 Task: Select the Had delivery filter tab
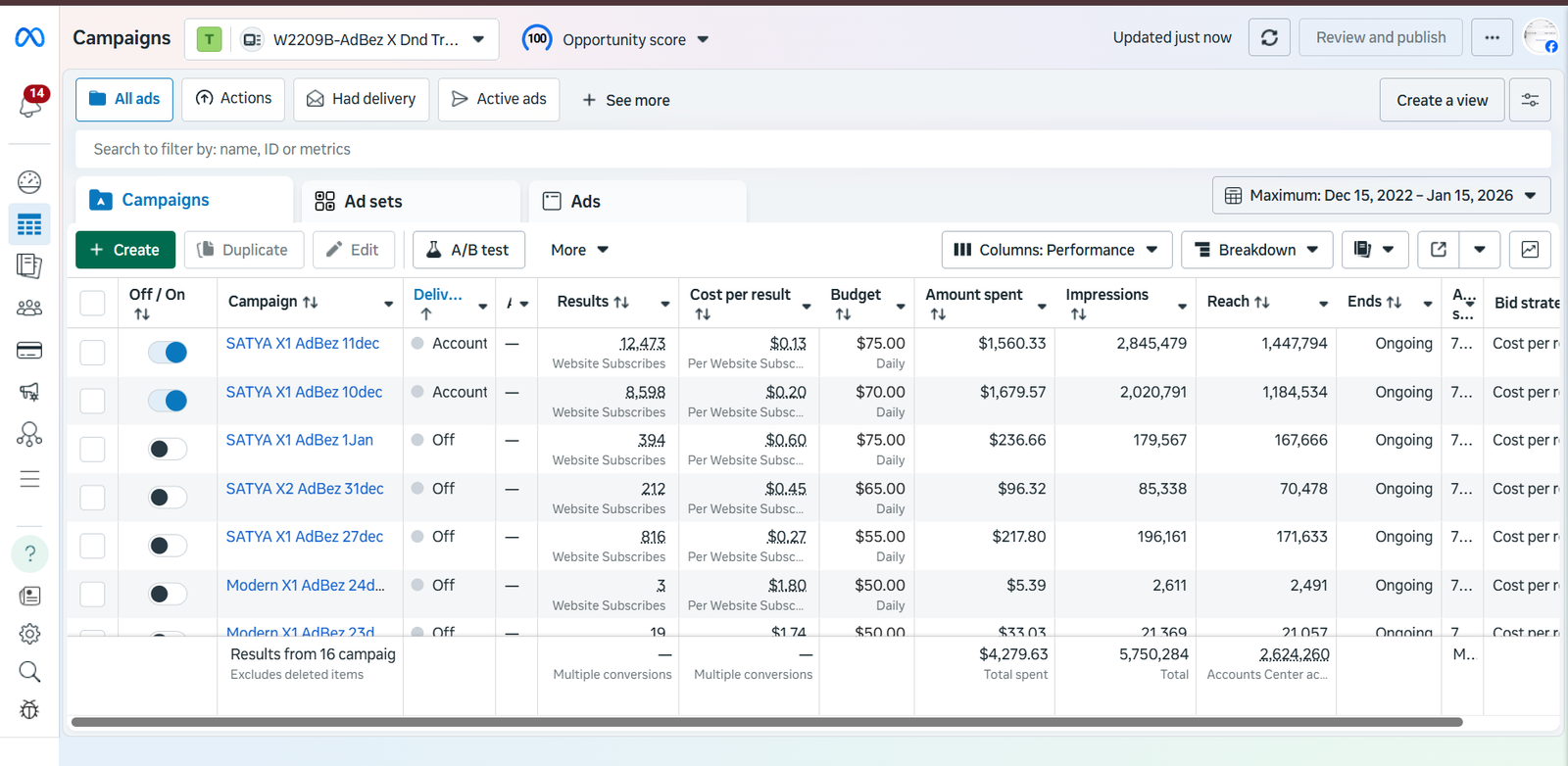[x=361, y=100]
